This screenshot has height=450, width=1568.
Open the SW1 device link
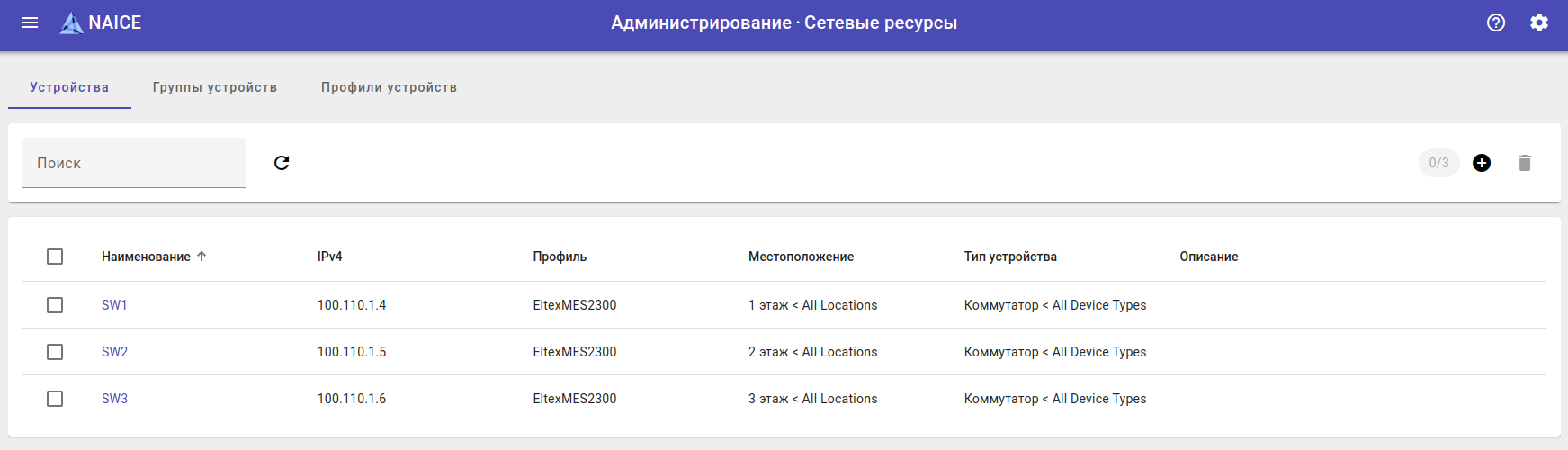(x=114, y=305)
